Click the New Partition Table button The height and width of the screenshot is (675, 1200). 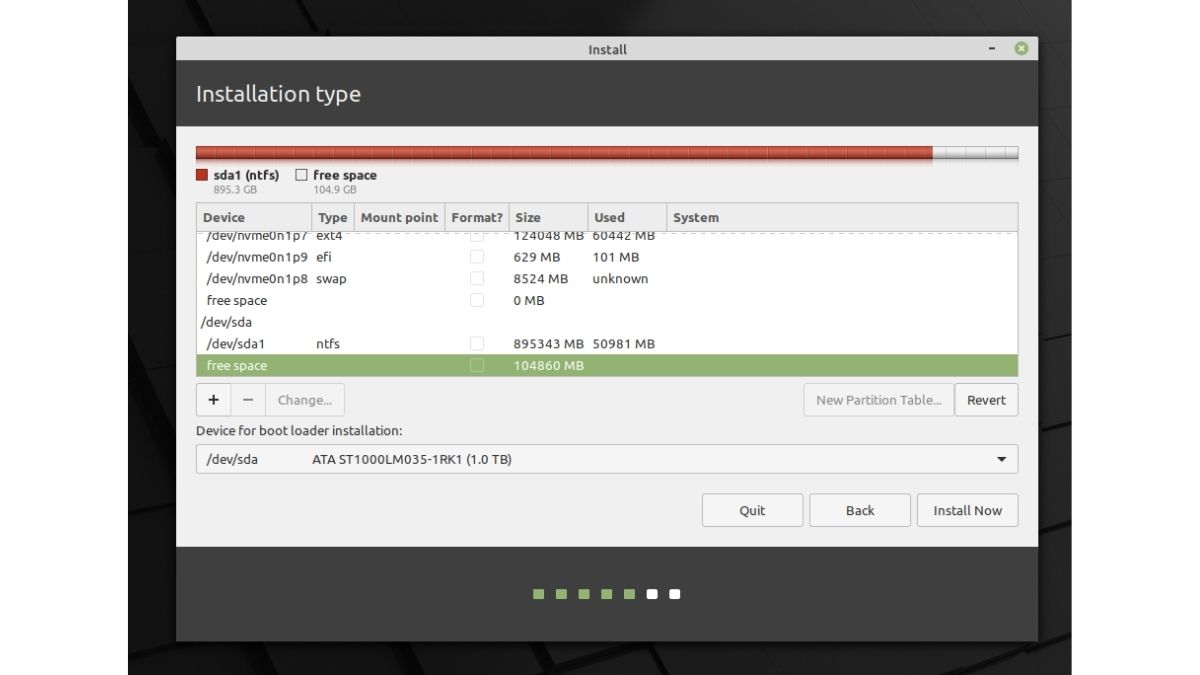click(878, 399)
